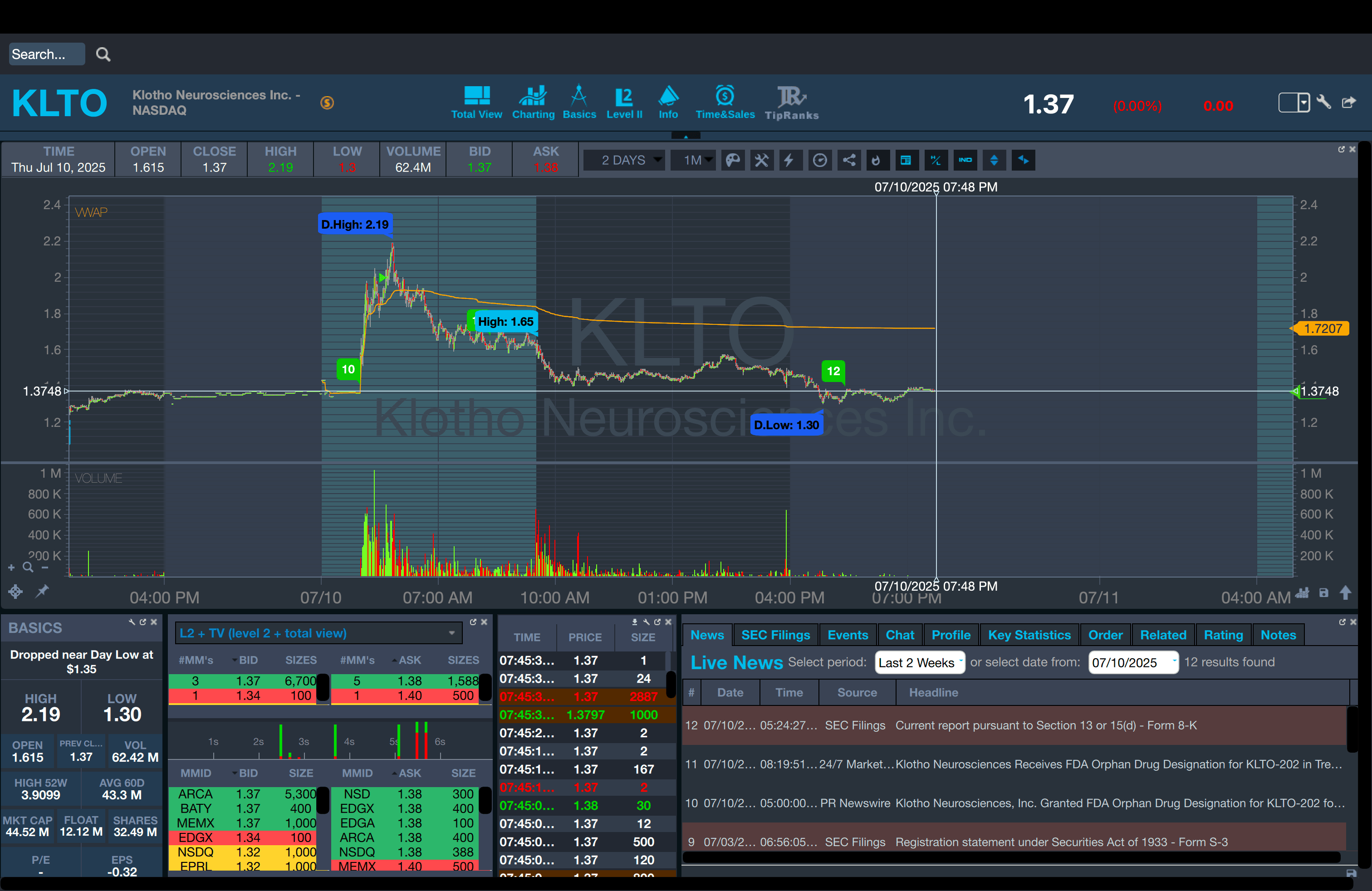Image resolution: width=1372 pixels, height=891 pixels.
Task: Expand the Last 2 Weeks period dropdown
Action: tap(920, 662)
